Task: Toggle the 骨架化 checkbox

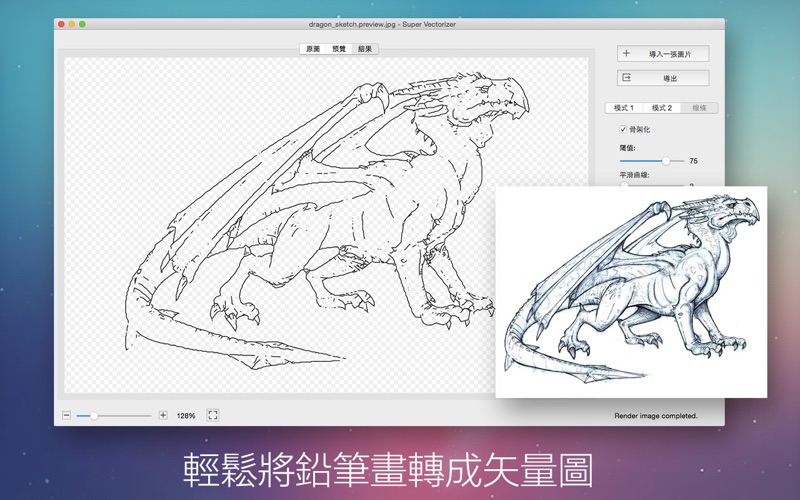Action: (x=623, y=129)
